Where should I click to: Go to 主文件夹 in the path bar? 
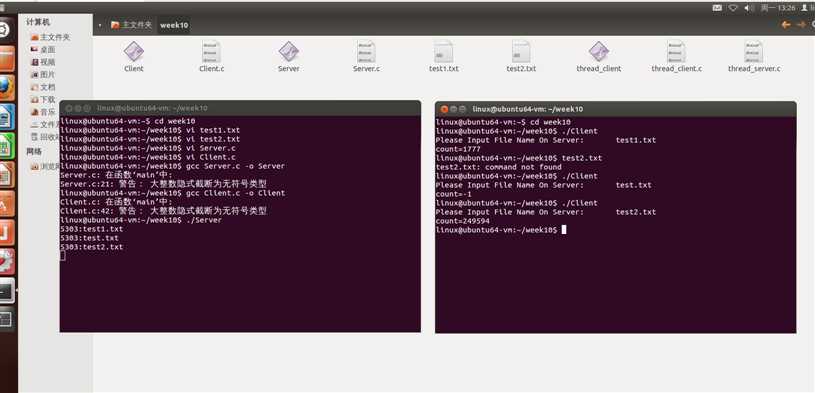pos(131,25)
